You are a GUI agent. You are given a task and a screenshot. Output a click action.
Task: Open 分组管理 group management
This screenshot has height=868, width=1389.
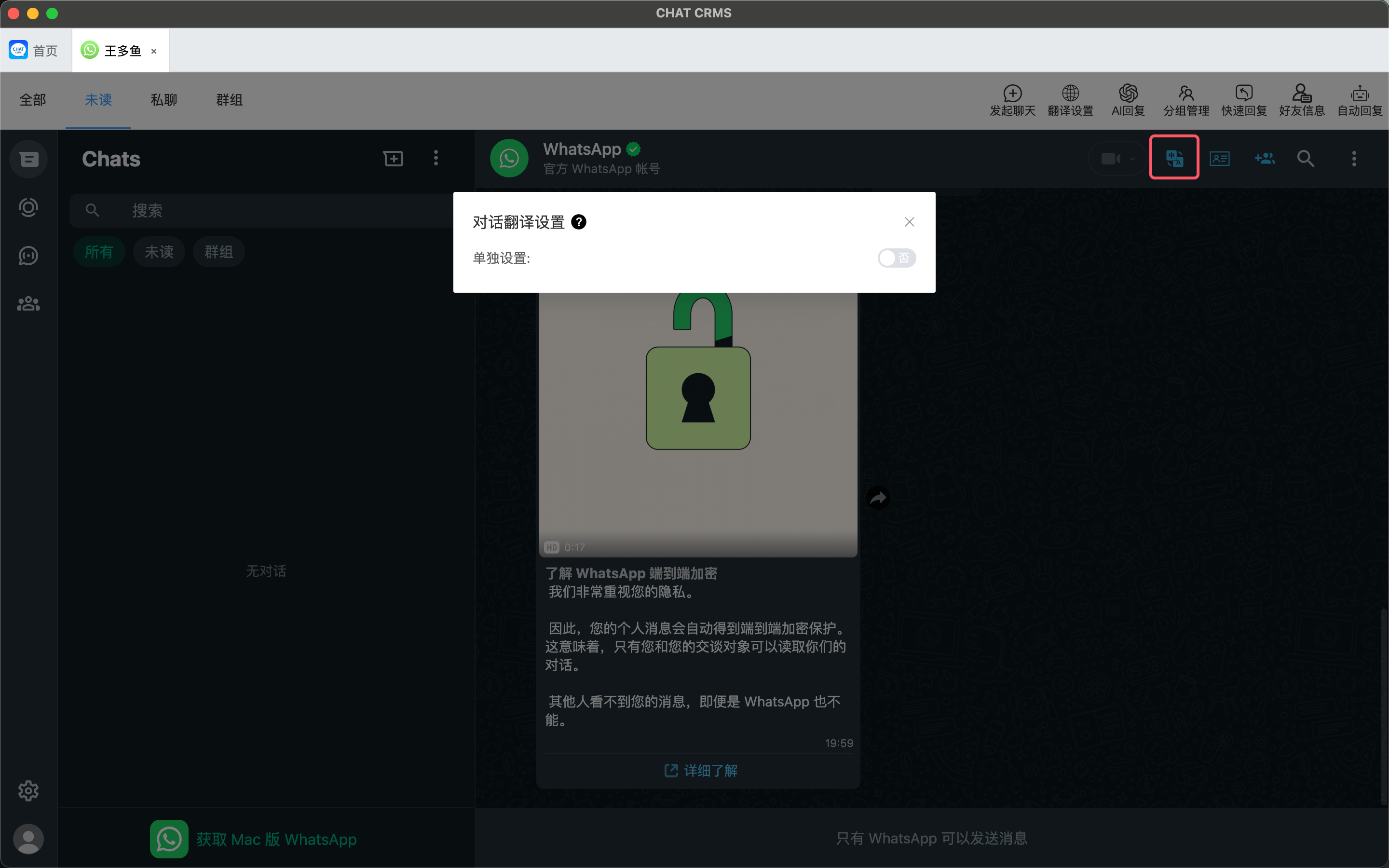(x=1186, y=100)
